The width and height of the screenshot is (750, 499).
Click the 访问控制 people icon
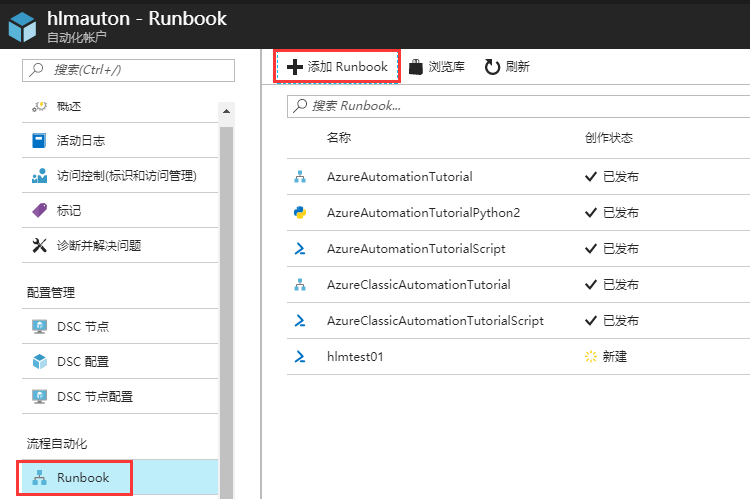point(40,176)
